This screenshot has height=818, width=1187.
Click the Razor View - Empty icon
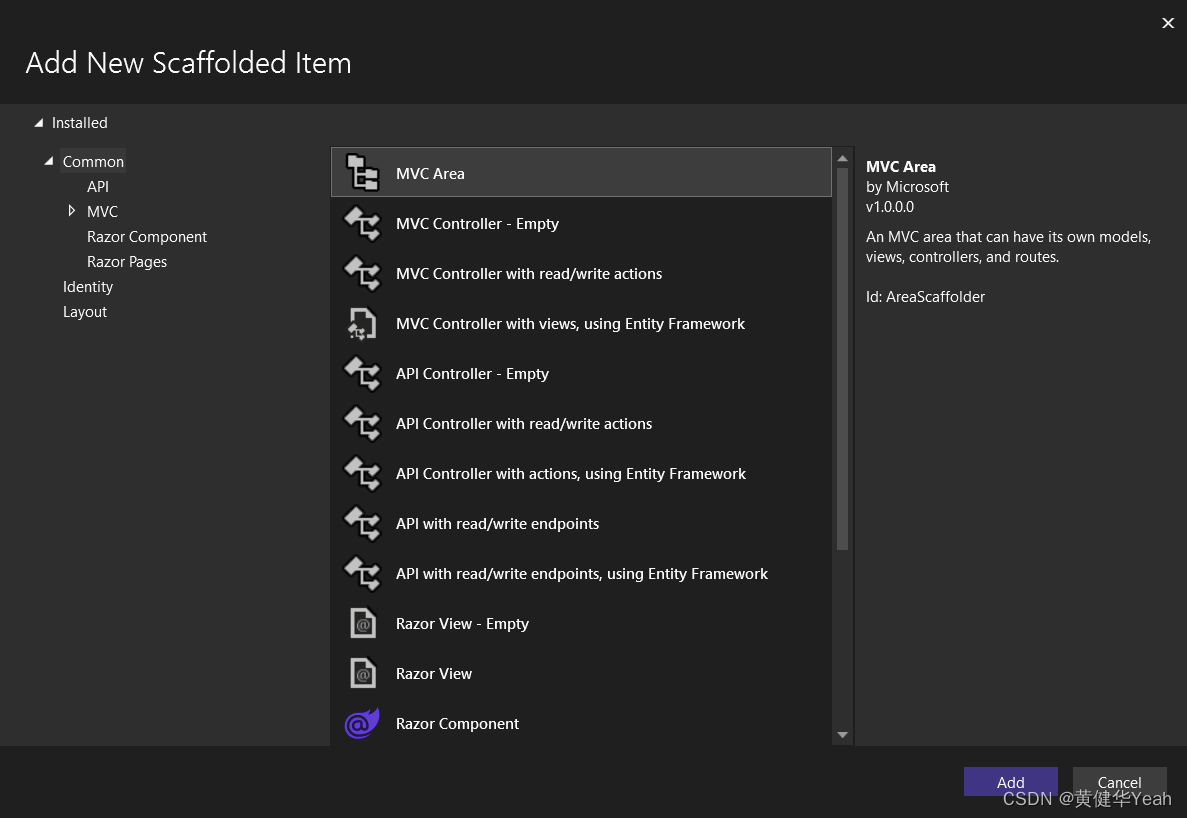coord(362,624)
